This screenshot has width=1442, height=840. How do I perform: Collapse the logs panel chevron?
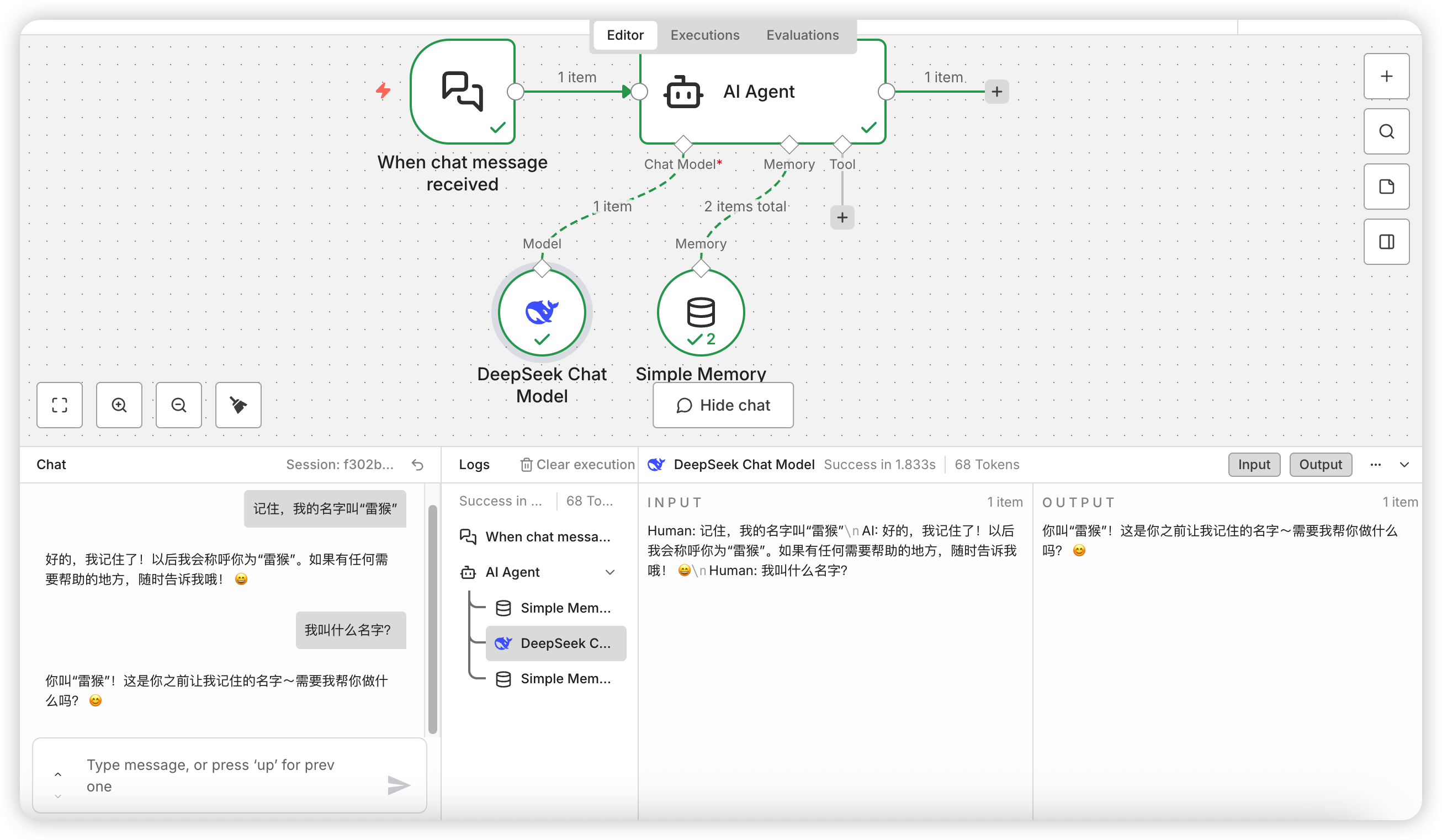click(1404, 465)
